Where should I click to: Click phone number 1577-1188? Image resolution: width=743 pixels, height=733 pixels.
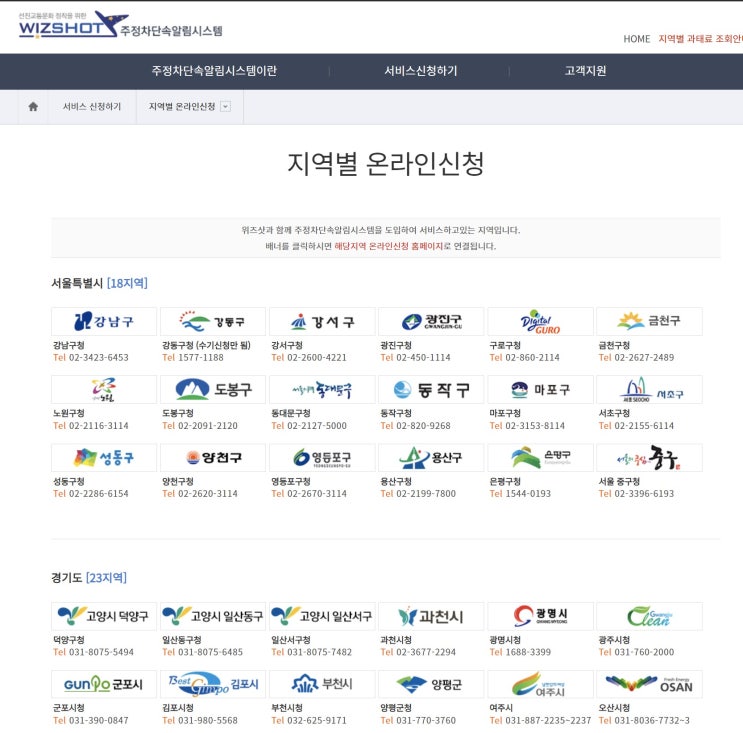point(200,357)
